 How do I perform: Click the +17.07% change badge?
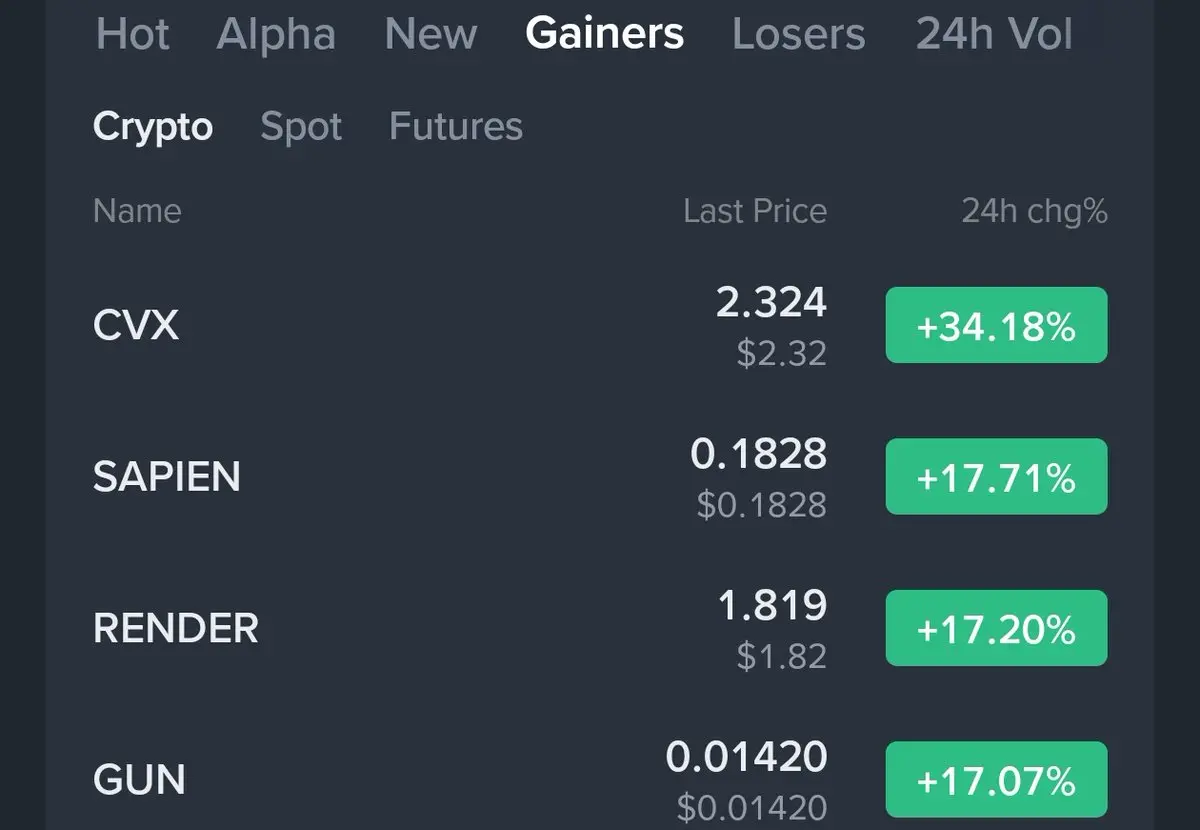click(x=996, y=780)
